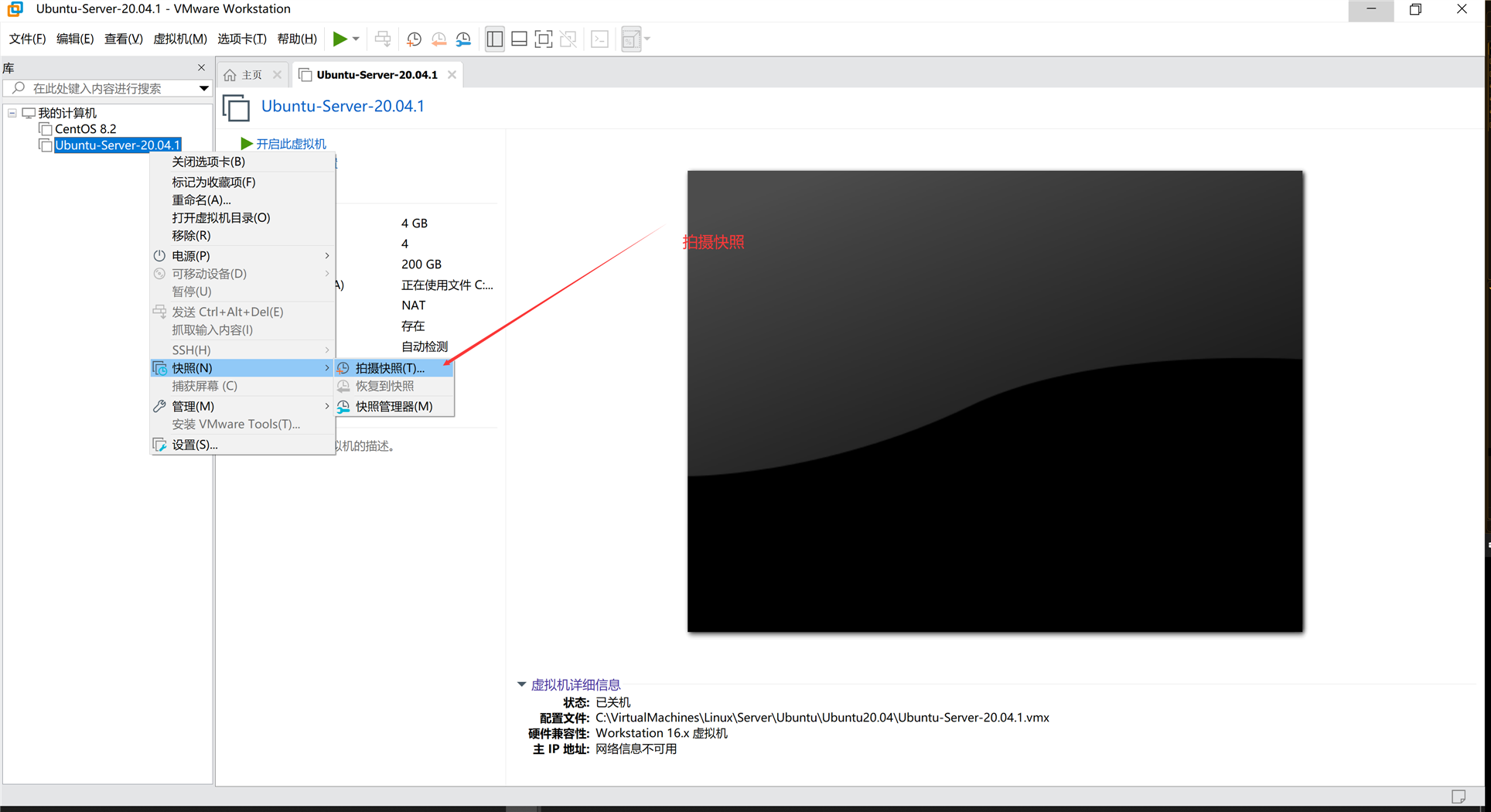Click the VM title heading Ubuntu-Server-20.04.1

(x=343, y=106)
